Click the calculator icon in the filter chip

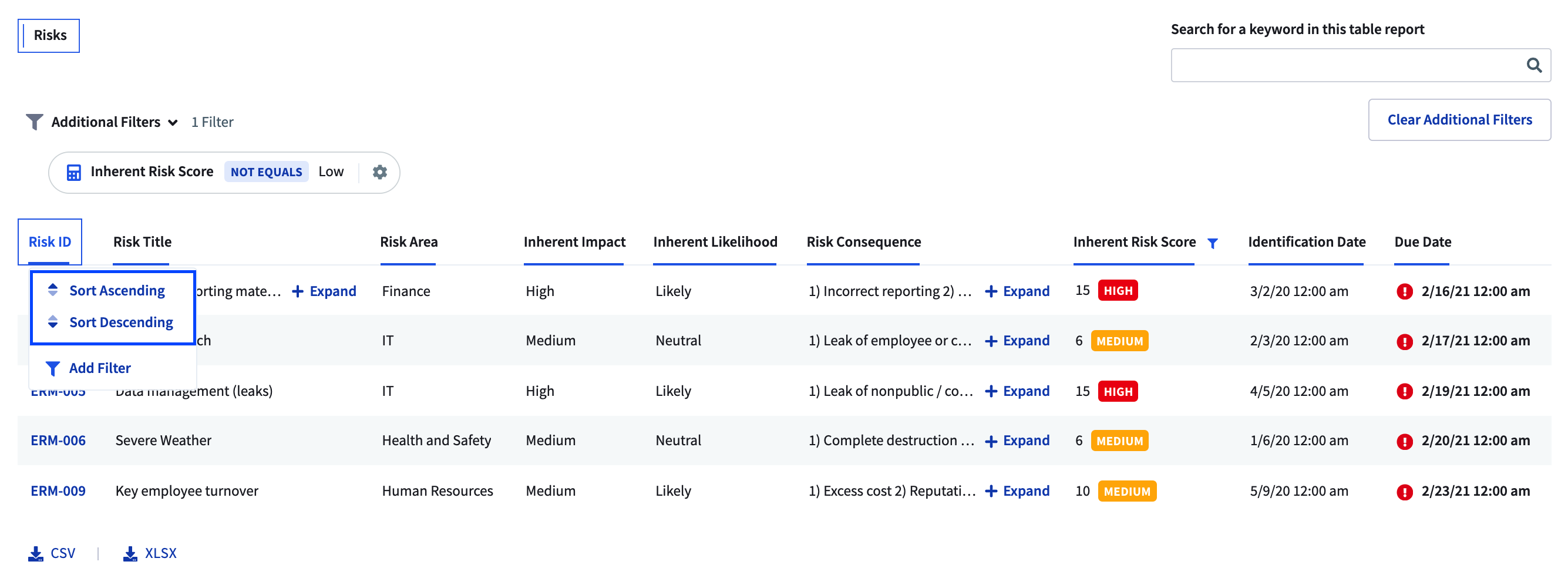(x=73, y=172)
